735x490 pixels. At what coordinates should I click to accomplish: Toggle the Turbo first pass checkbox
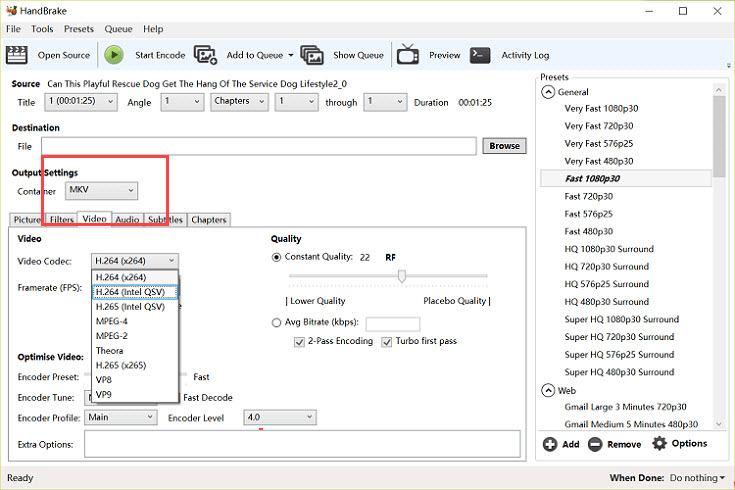pyautogui.click(x=387, y=342)
